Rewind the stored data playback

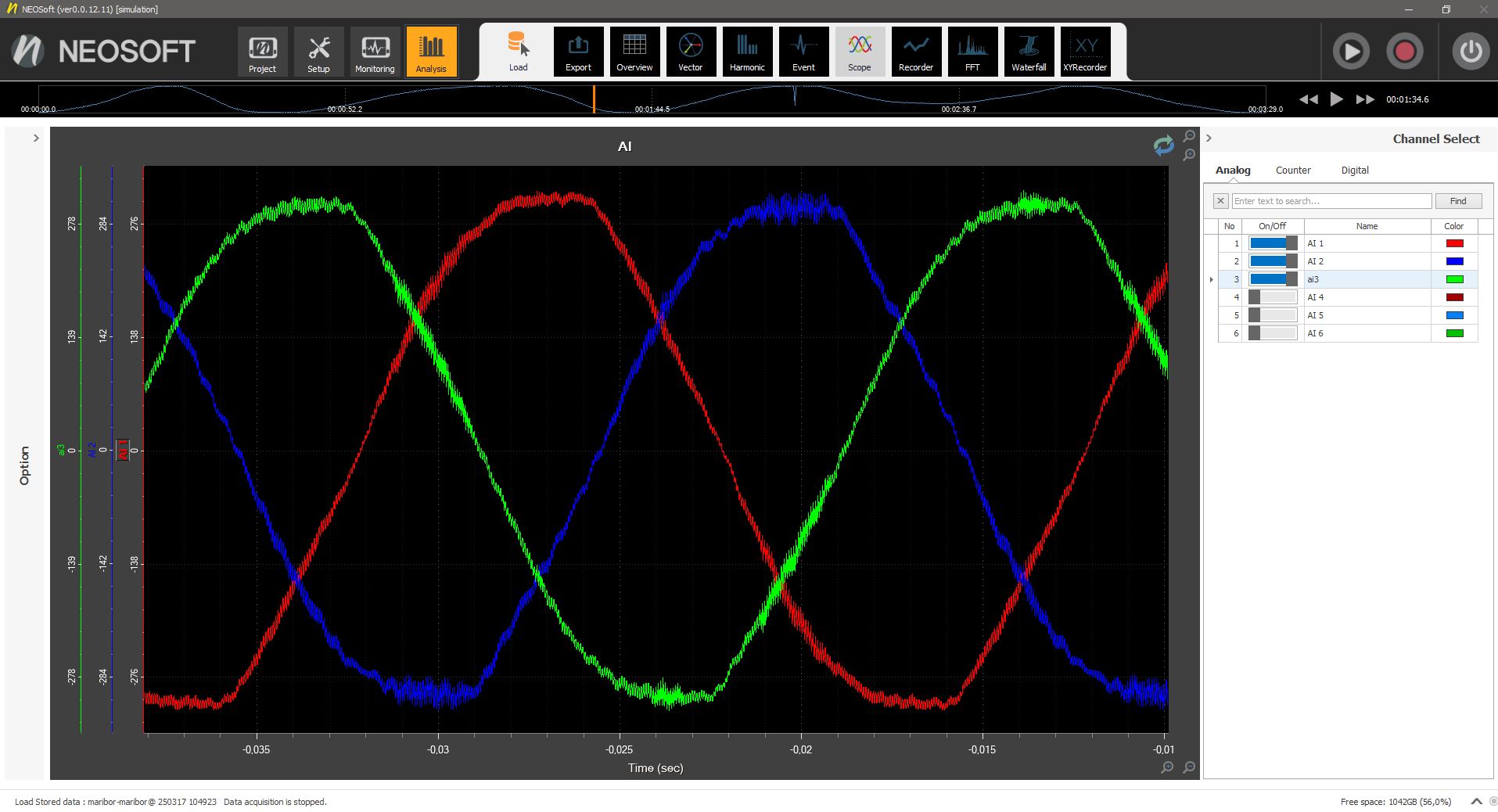tap(1308, 99)
